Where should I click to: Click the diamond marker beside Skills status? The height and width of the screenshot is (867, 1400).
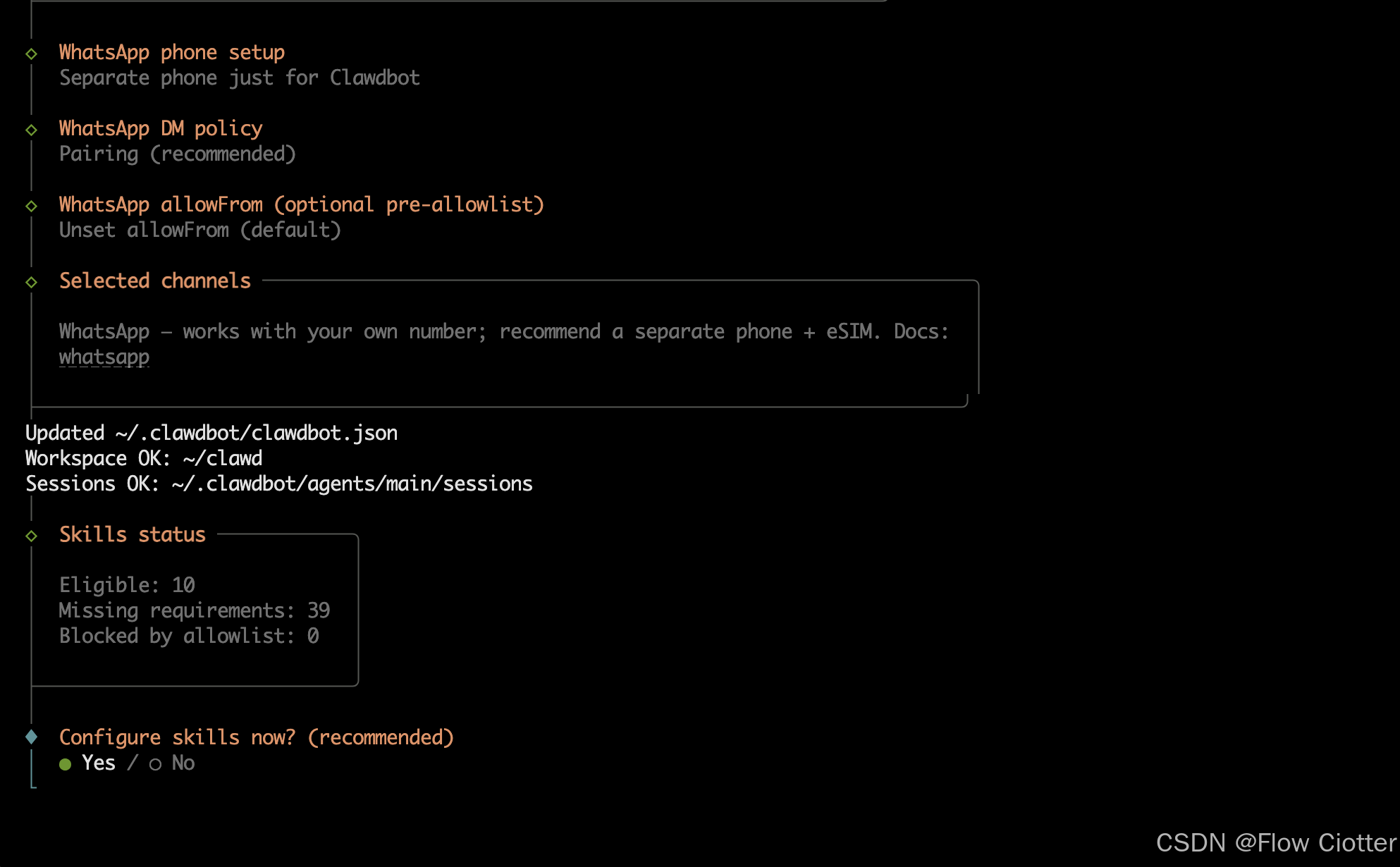(31, 536)
